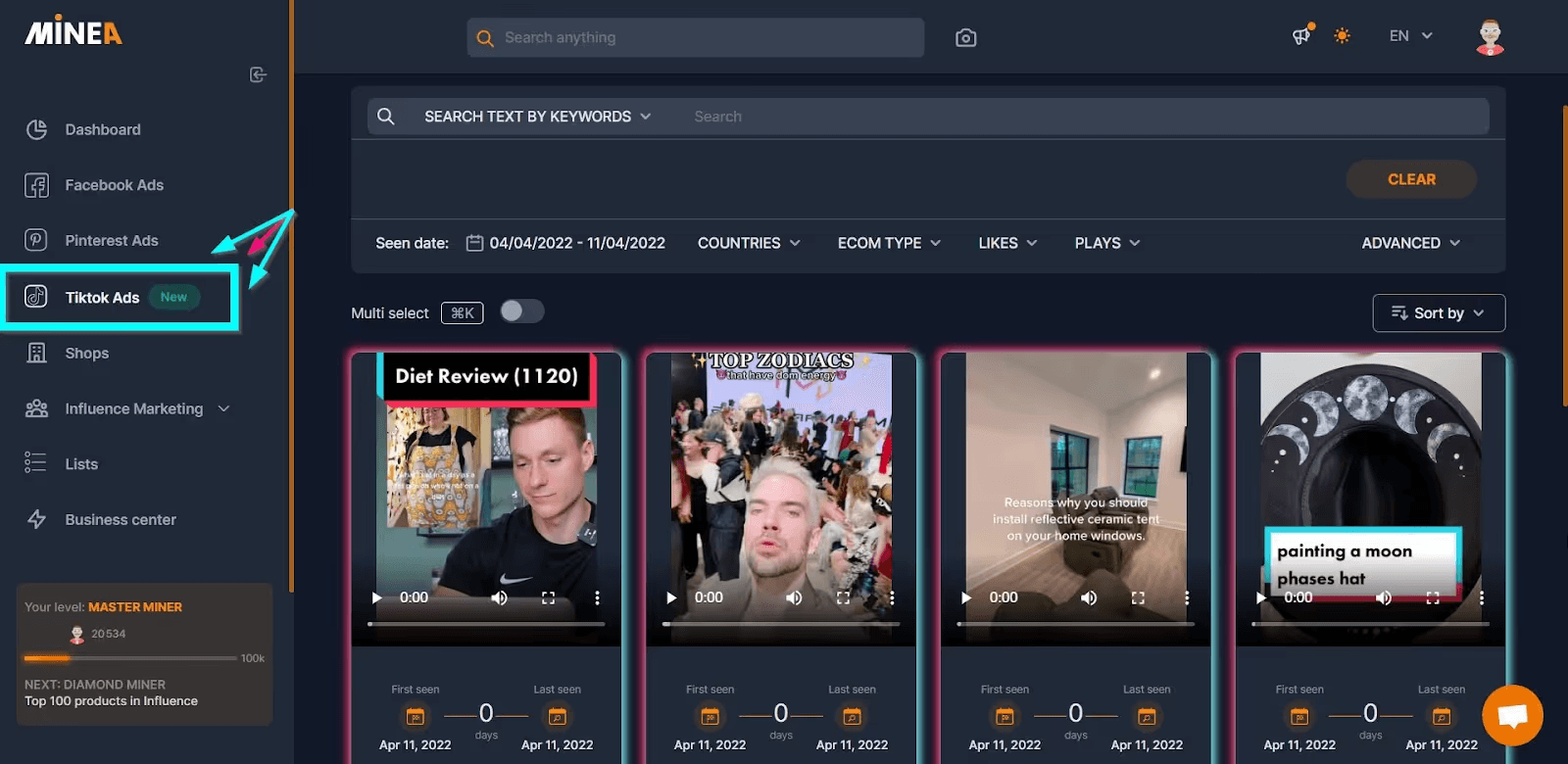Screen dimensions: 1568x764
Task: Open Lists from the sidebar
Action: click(81, 464)
